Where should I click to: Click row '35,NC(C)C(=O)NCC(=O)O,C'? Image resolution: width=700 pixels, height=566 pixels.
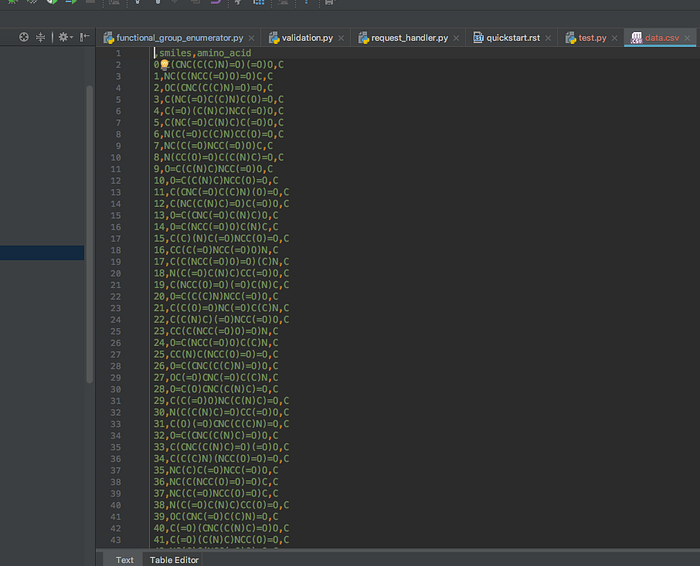pos(216,471)
